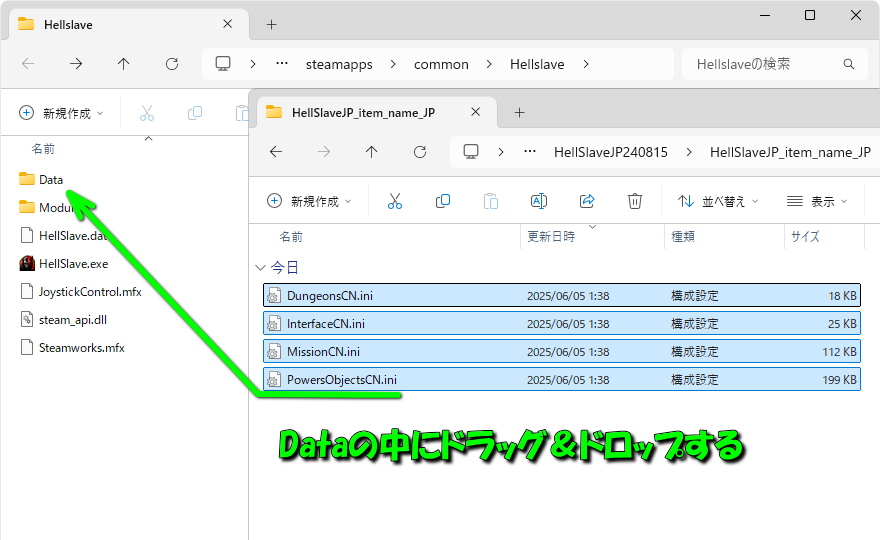Close the HellSlaveJP_item_name_JP tab

[x=475, y=112]
